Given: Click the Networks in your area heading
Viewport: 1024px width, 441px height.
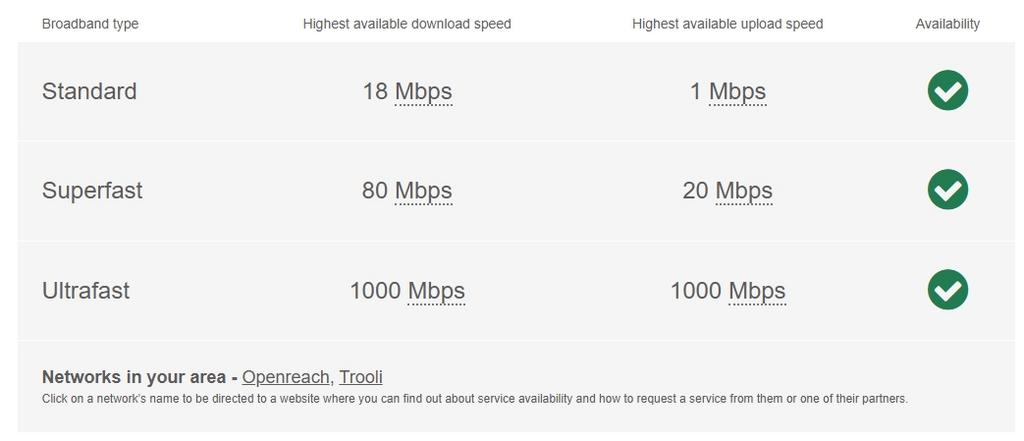Looking at the screenshot, I should point(134,377).
